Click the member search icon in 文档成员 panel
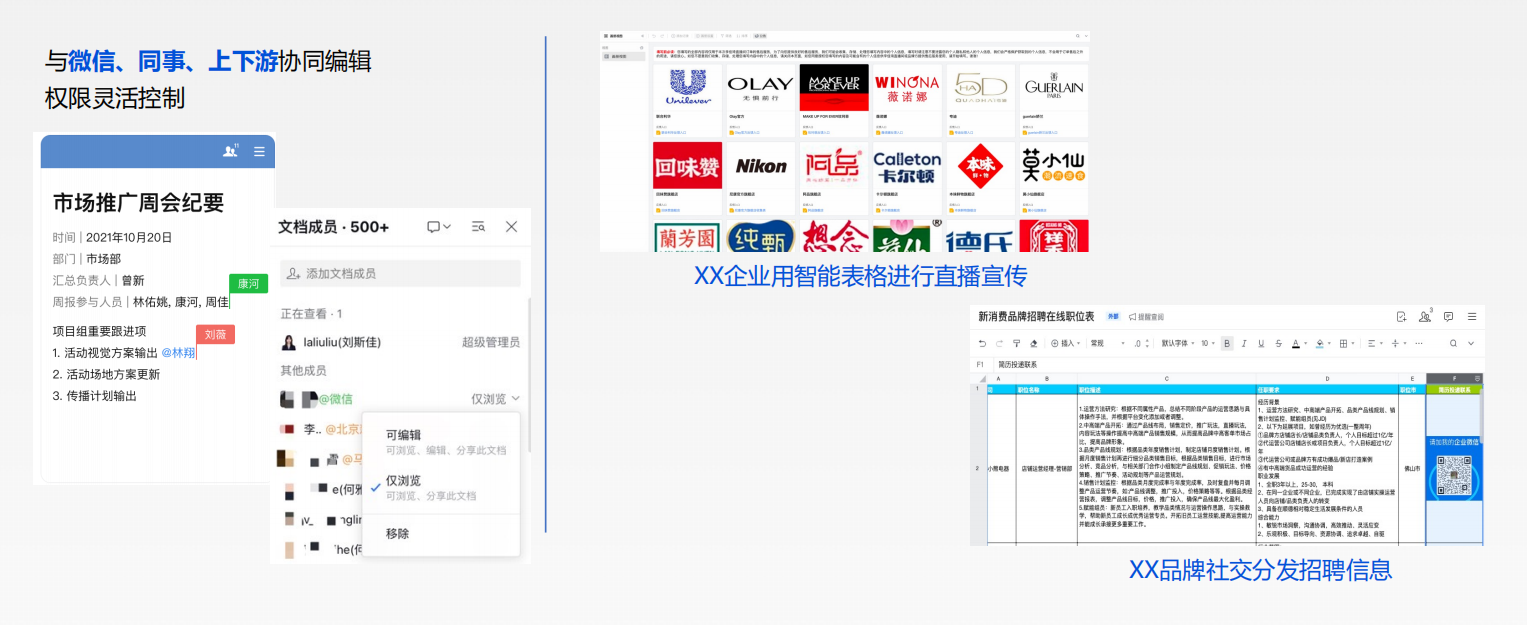Image resolution: width=1527 pixels, height=625 pixels. (x=478, y=227)
